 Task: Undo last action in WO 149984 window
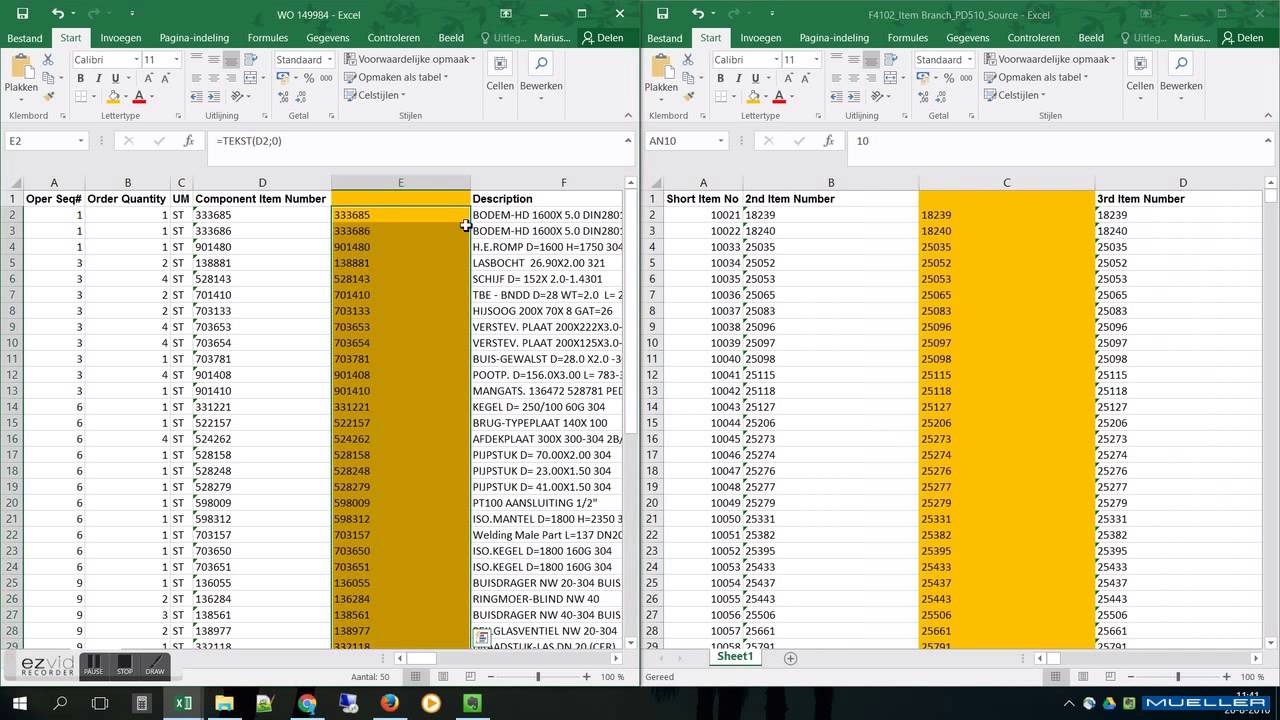coord(58,14)
